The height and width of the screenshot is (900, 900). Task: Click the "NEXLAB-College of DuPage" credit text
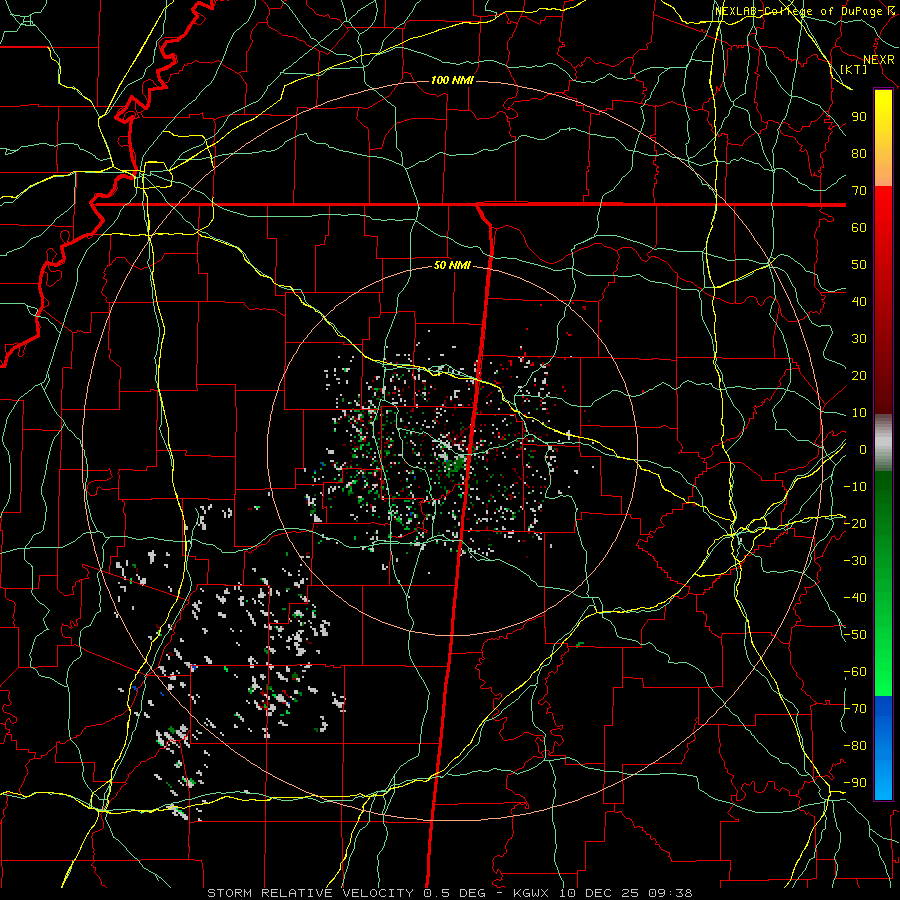[x=798, y=11]
